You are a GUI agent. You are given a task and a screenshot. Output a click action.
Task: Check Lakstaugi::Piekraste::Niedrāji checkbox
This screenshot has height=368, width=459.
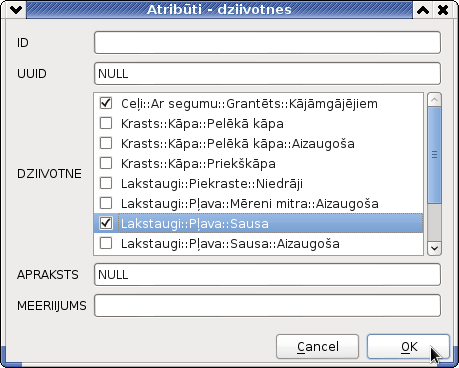tap(106, 183)
